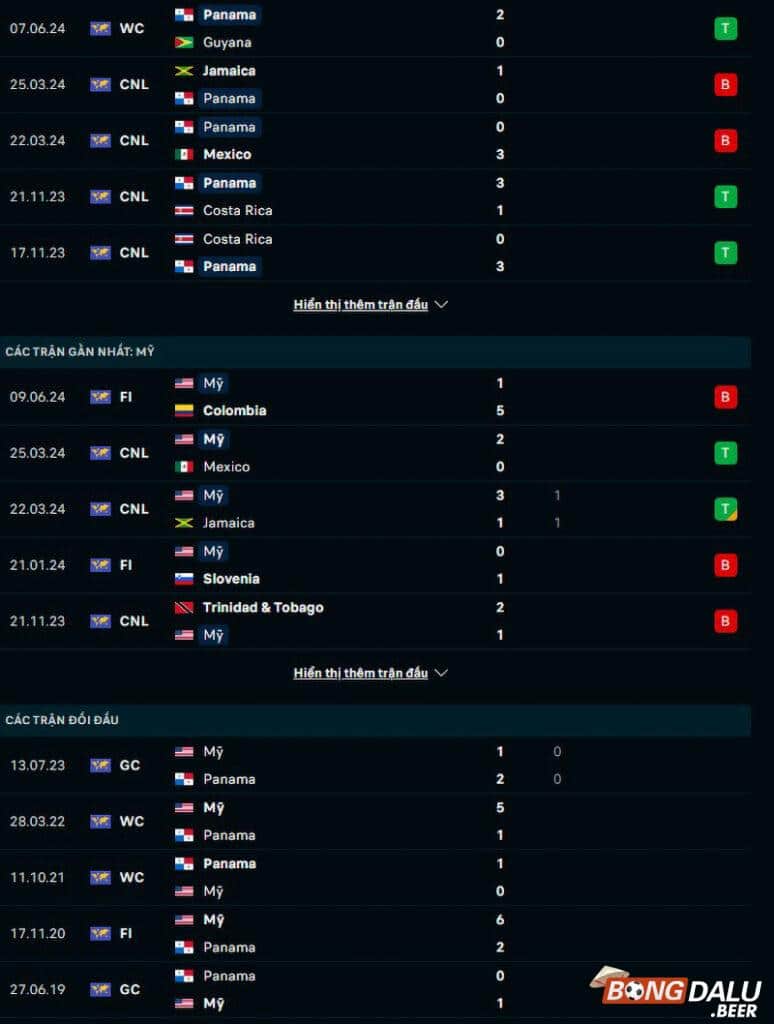Viewport: 774px width, 1024px height.
Task: Open the Colombia team name link
Action: click(x=234, y=411)
